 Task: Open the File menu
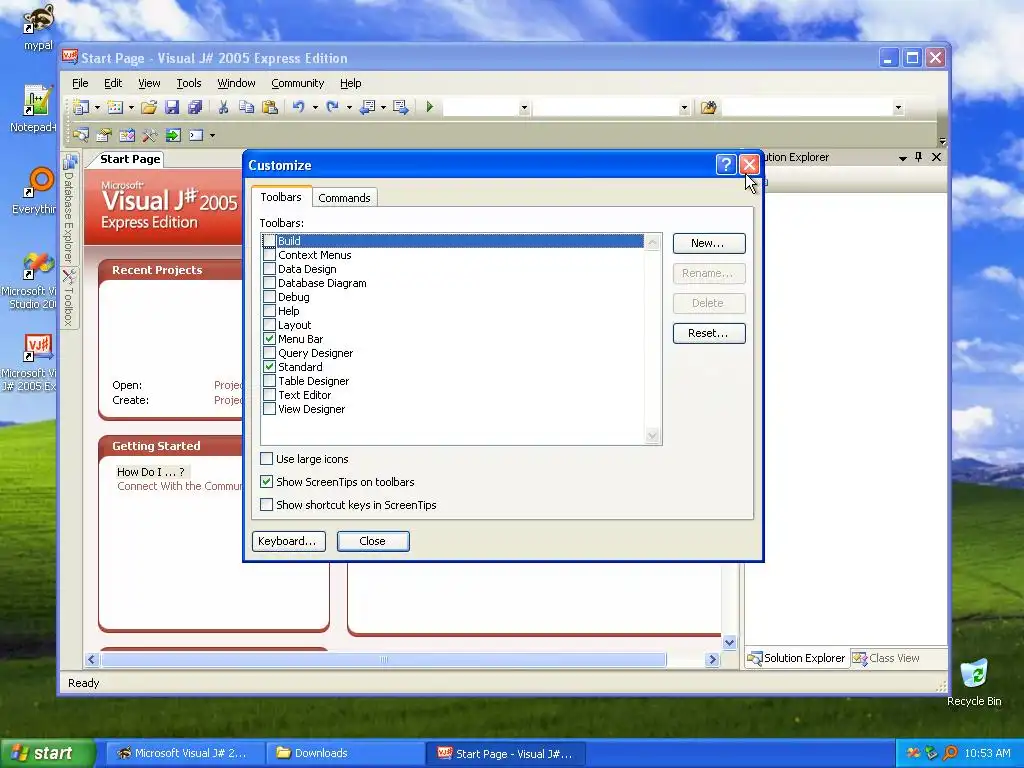(80, 83)
